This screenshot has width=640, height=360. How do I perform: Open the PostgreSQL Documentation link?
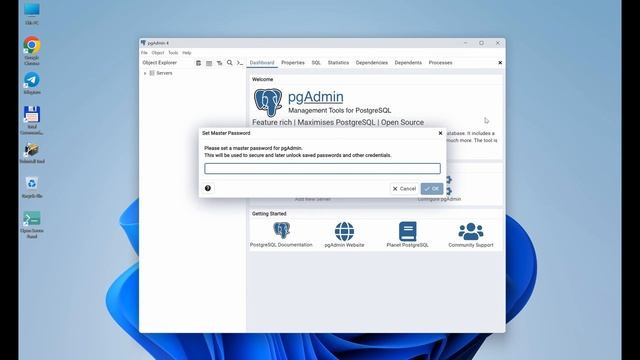pyautogui.click(x=281, y=245)
